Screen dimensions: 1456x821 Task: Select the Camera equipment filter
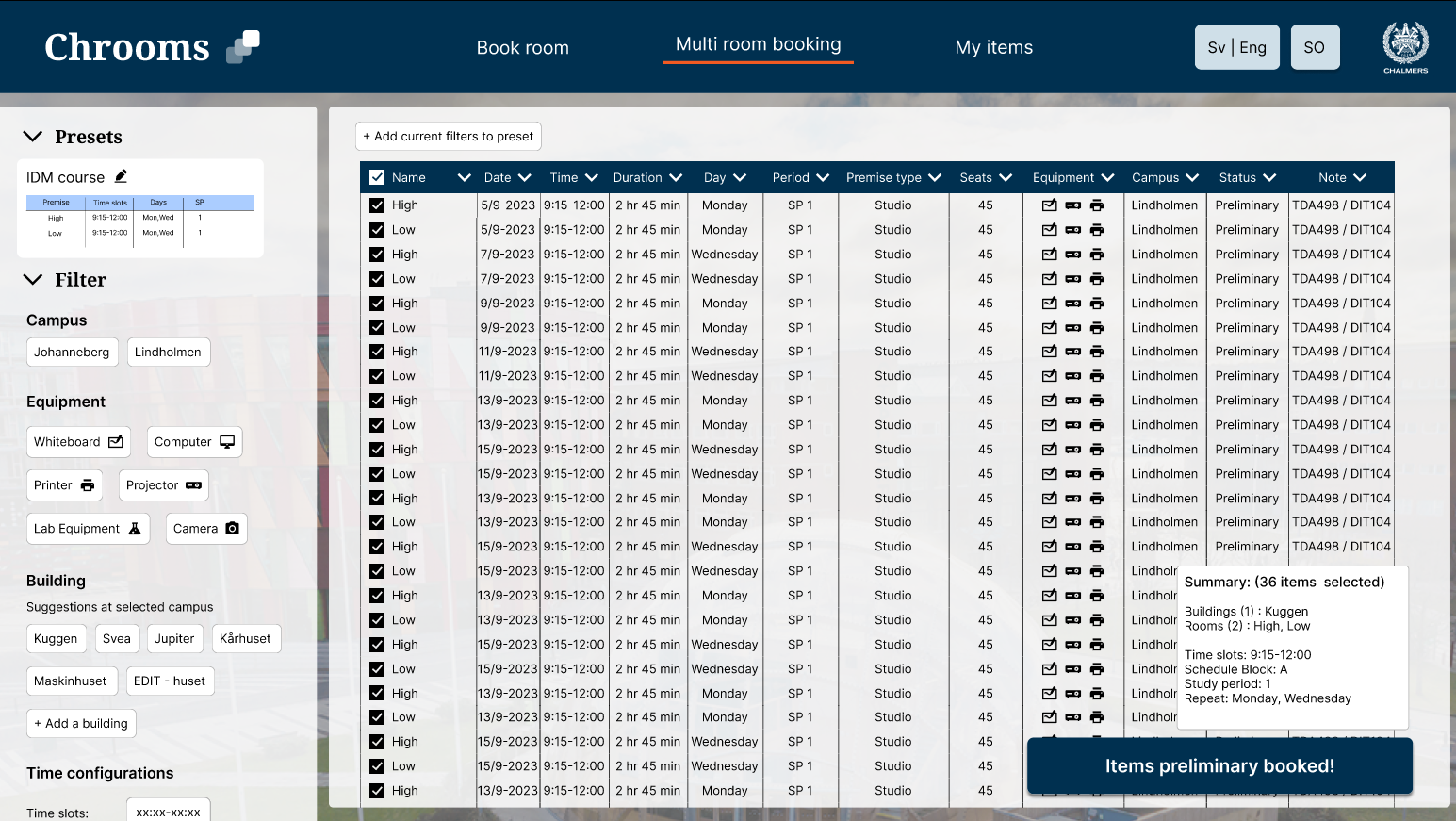point(206,529)
